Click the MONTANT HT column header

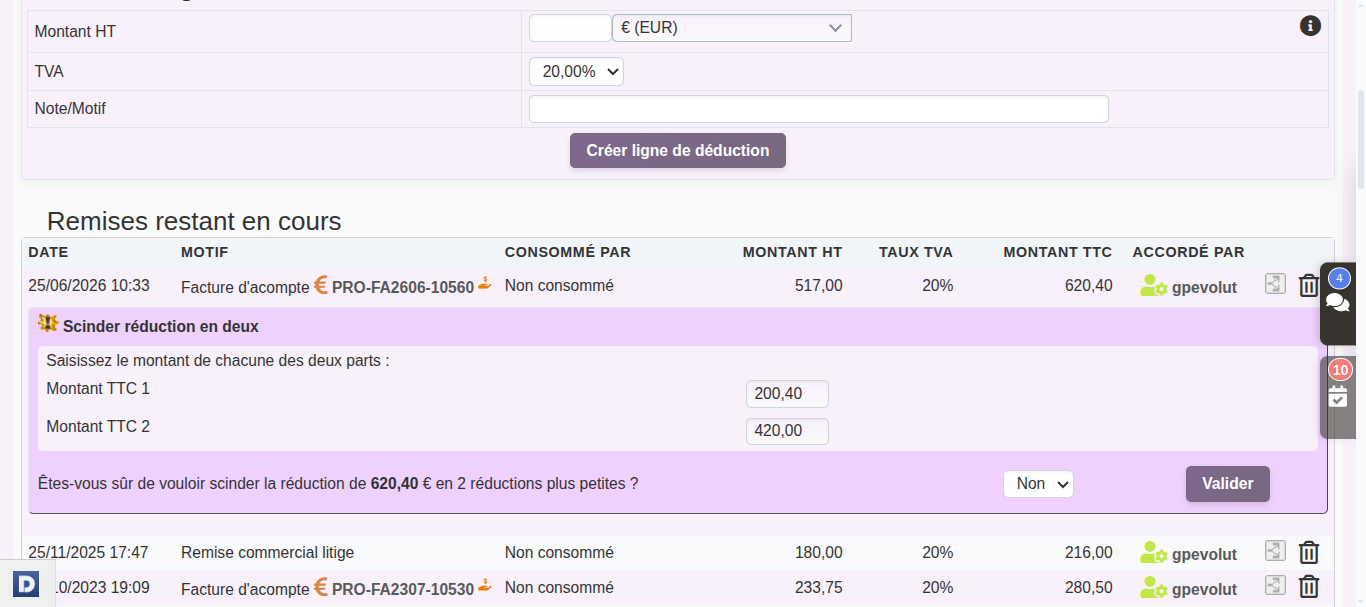(792, 252)
